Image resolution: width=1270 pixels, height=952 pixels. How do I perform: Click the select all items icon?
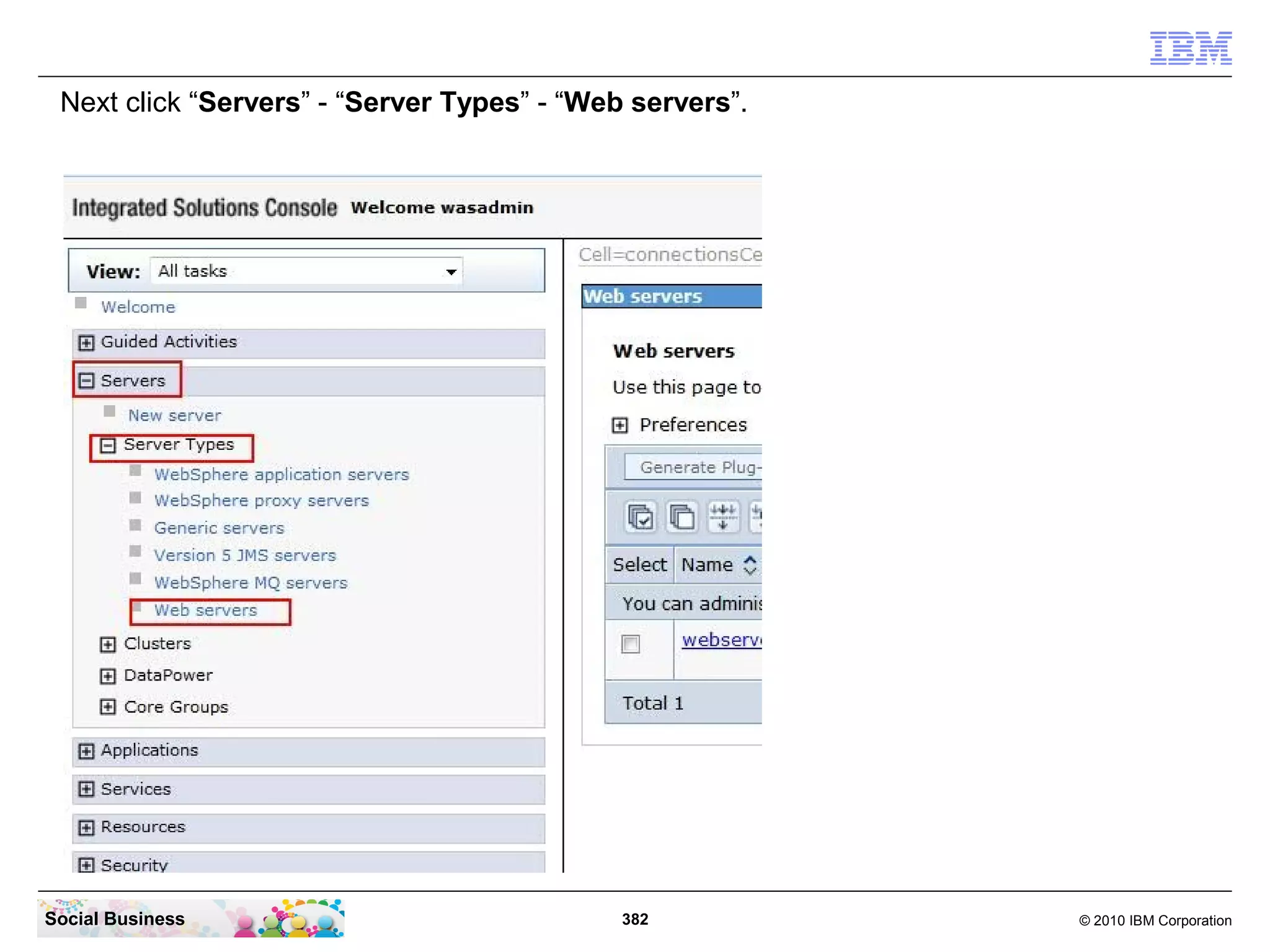tap(641, 517)
